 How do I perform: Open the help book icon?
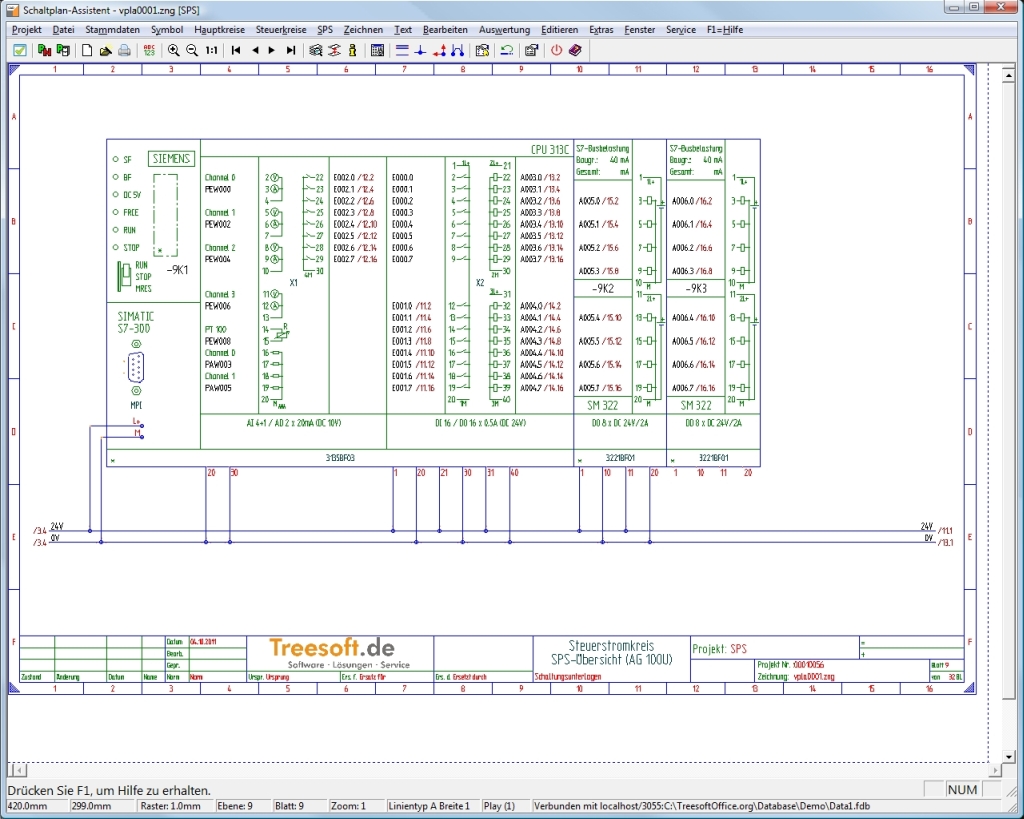pyautogui.click(x=575, y=49)
